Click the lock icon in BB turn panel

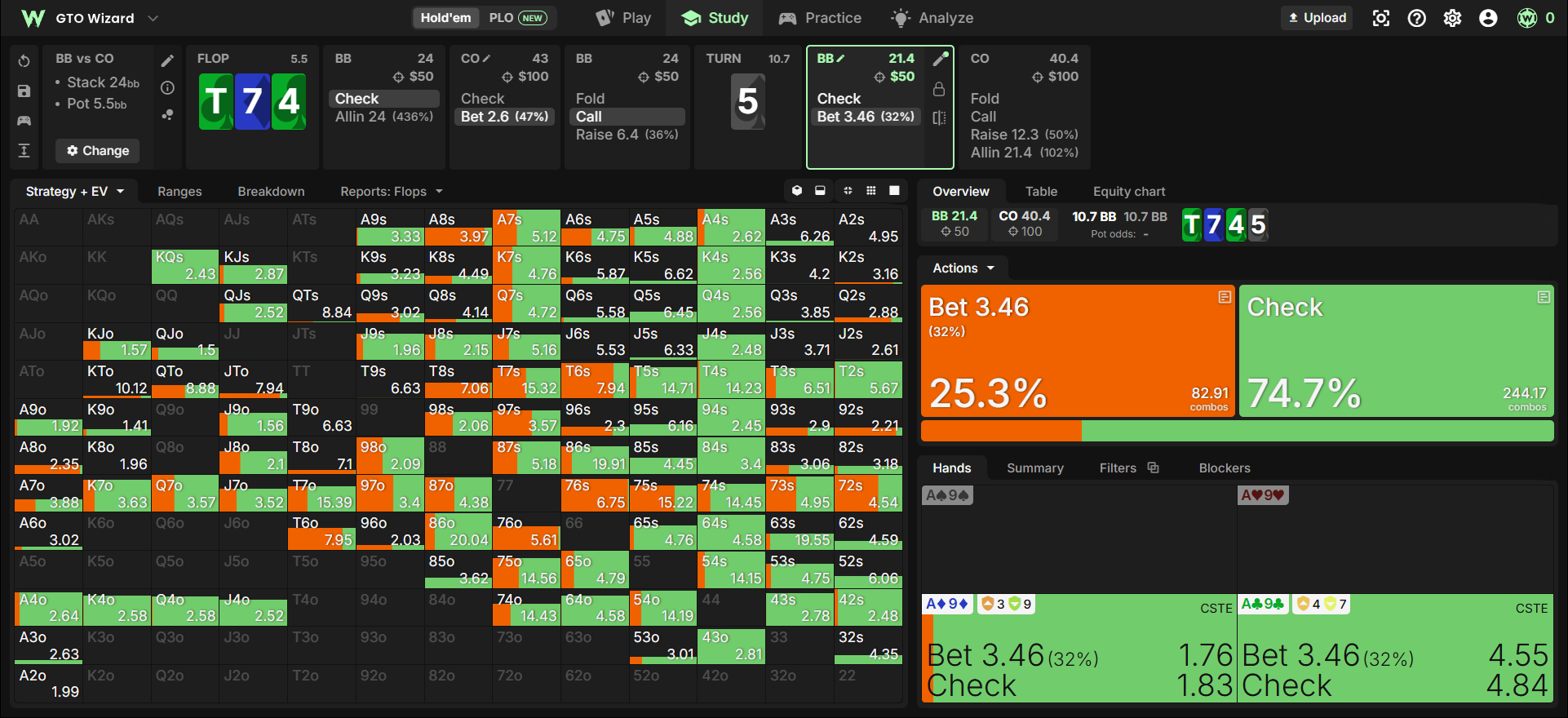(939, 89)
